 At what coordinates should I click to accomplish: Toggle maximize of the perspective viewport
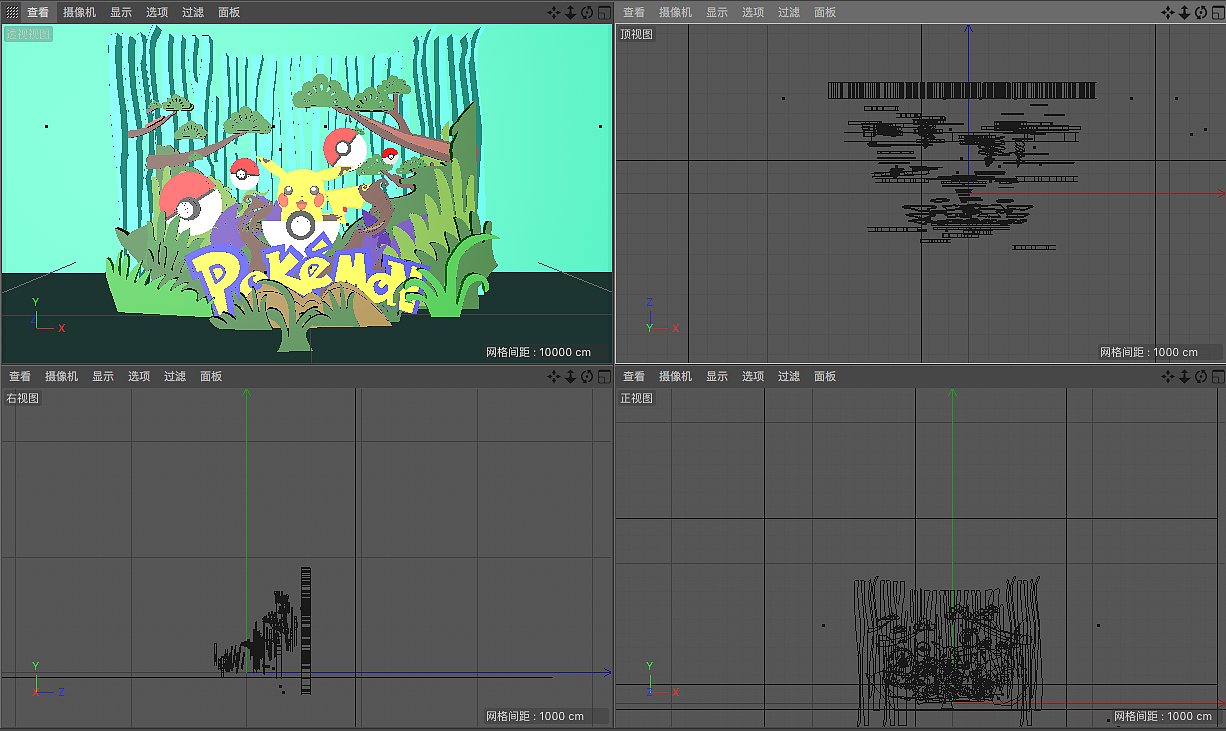click(x=604, y=12)
